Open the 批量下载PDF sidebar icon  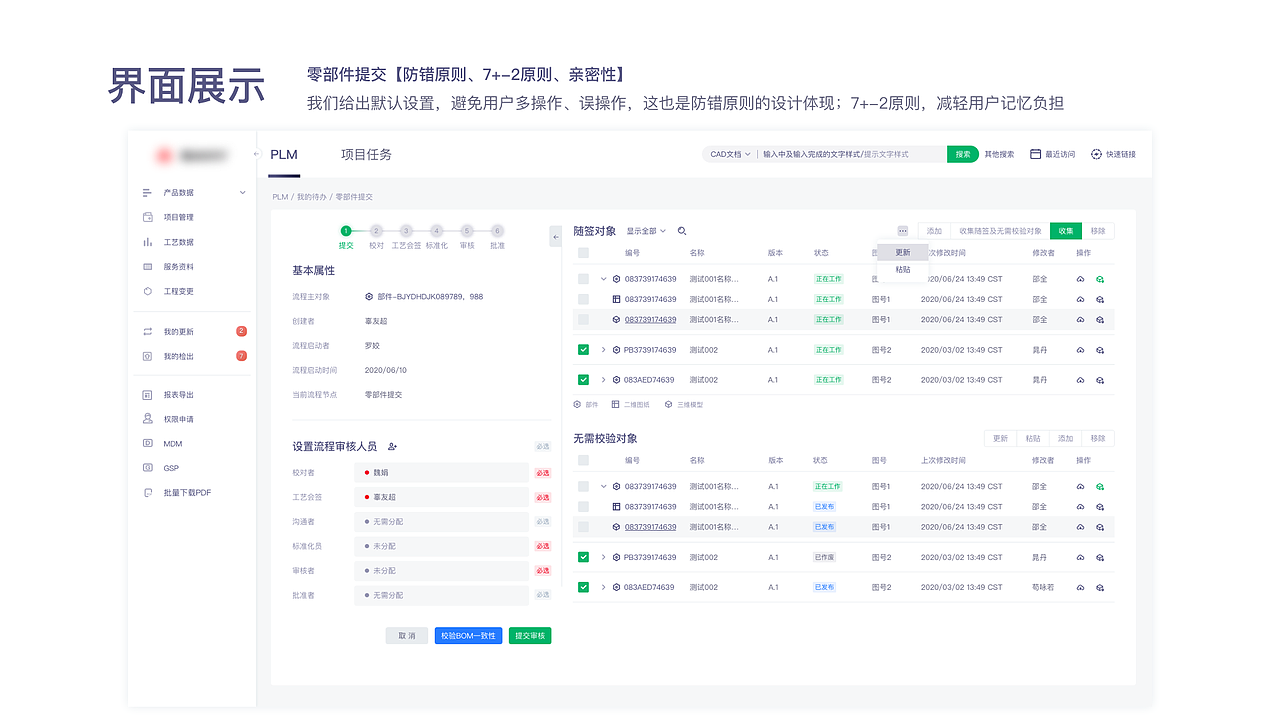pyautogui.click(x=147, y=492)
